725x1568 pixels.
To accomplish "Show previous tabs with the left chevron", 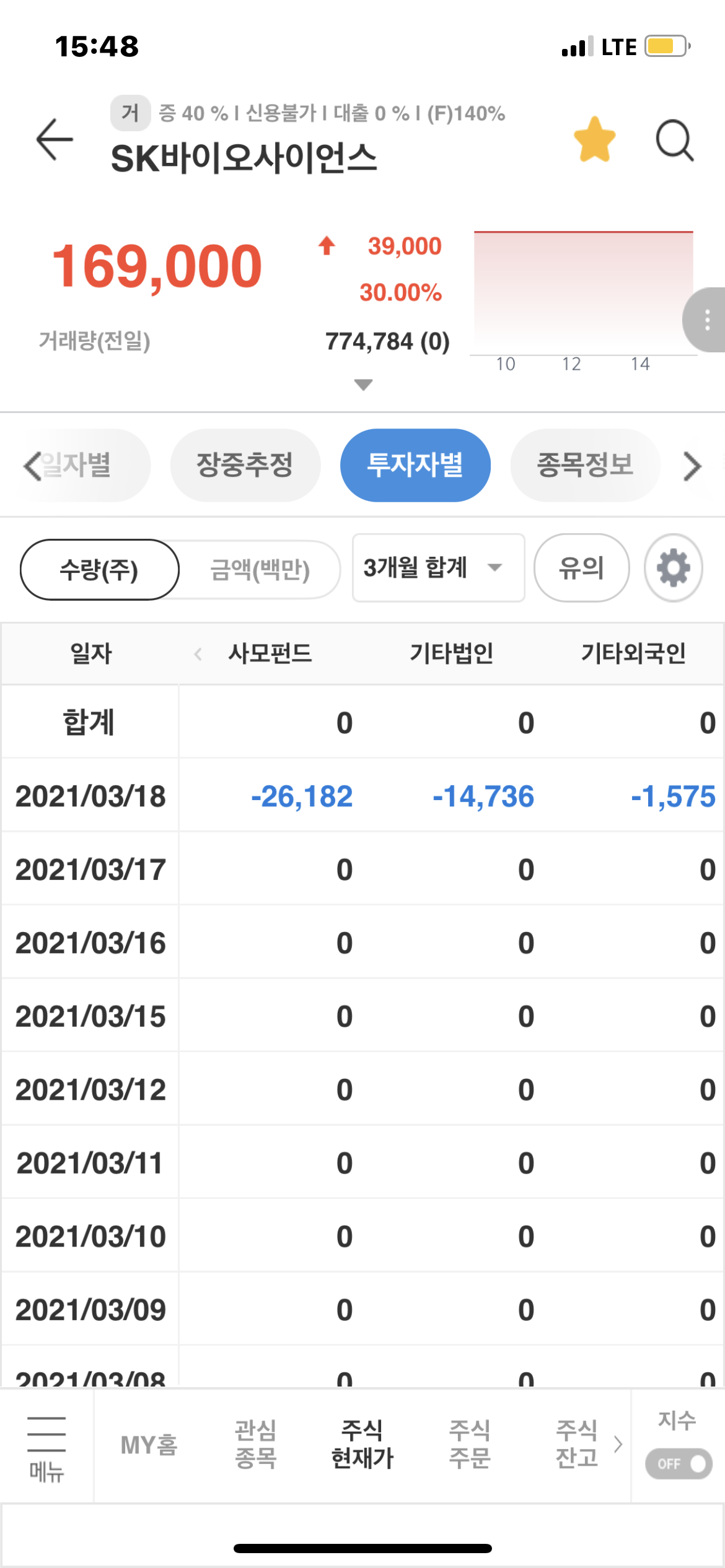I will pos(32,466).
